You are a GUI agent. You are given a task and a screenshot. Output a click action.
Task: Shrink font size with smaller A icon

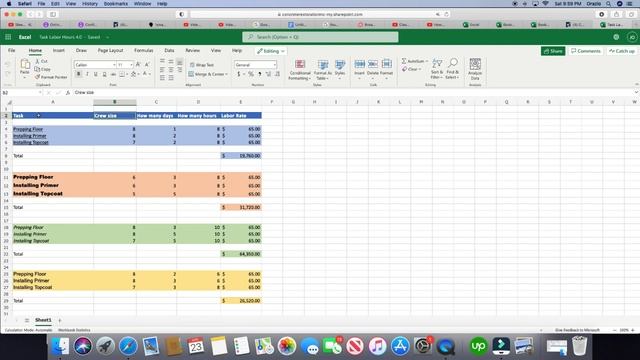pos(147,64)
